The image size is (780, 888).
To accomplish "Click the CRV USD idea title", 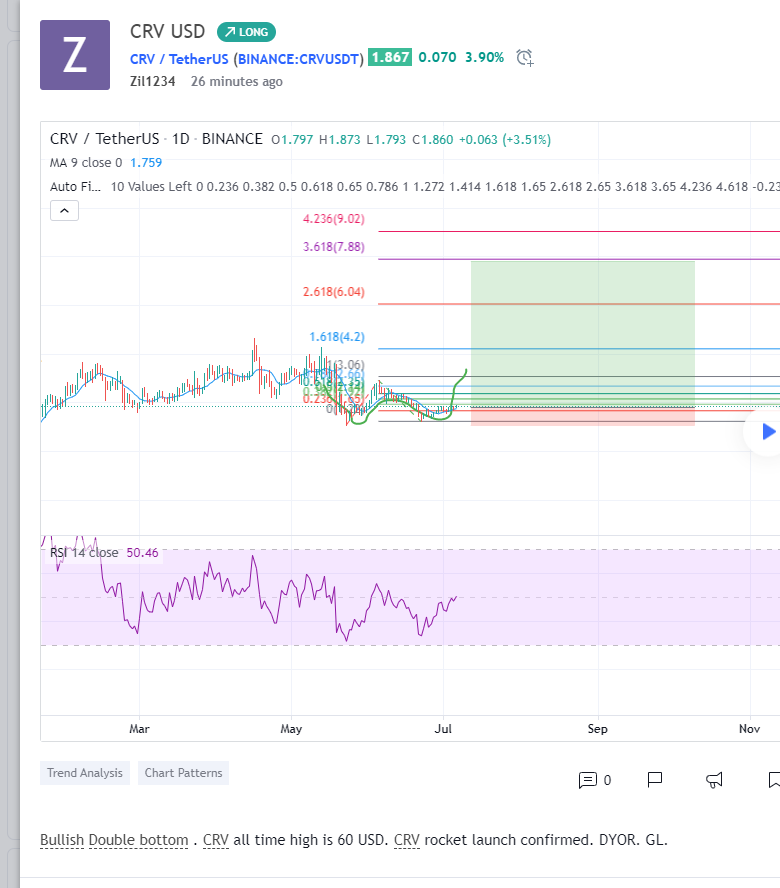I will pyautogui.click(x=167, y=32).
